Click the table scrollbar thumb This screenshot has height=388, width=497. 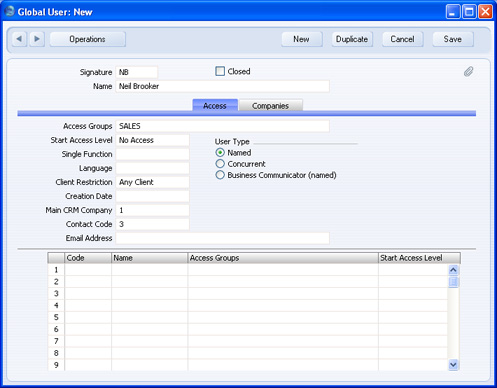tap(453, 282)
